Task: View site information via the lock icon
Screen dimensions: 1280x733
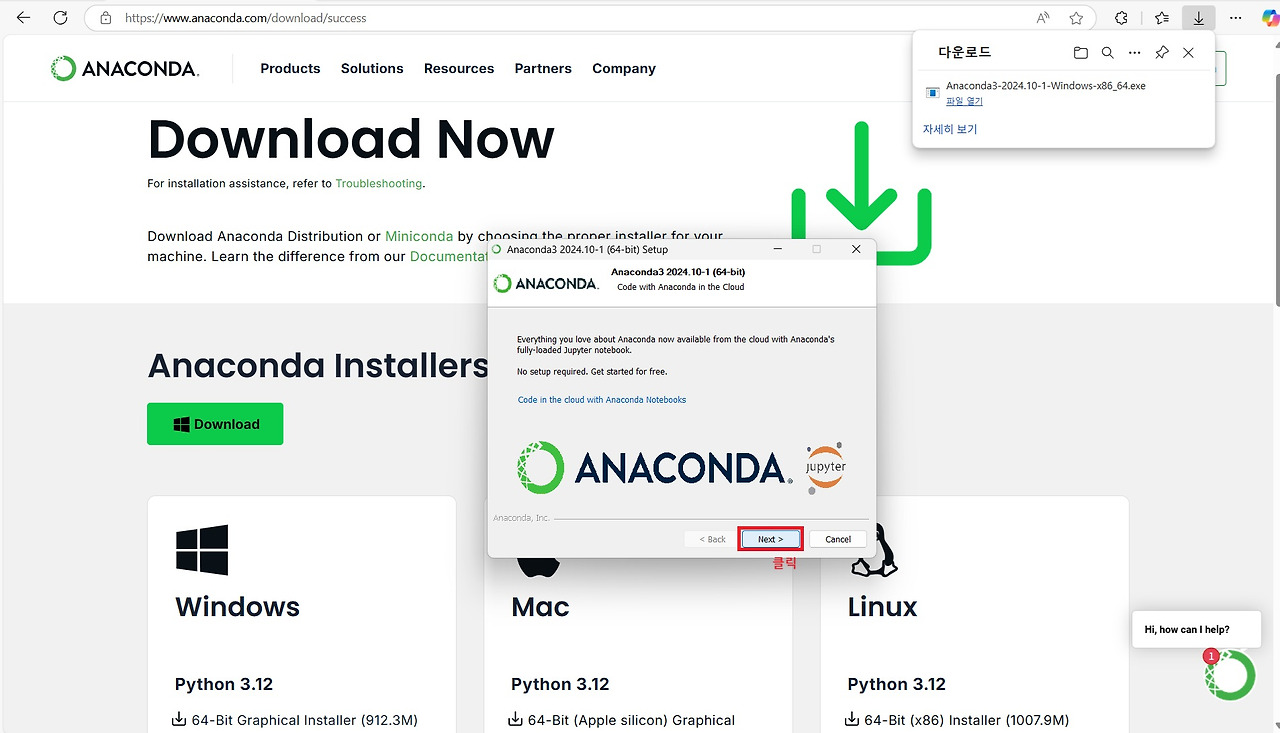Action: (x=106, y=18)
